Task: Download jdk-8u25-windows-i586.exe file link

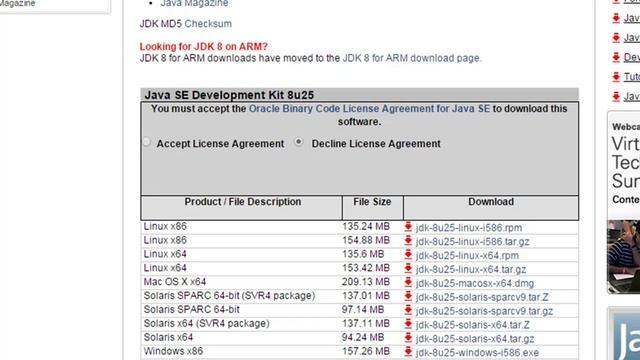Action: (x=477, y=353)
